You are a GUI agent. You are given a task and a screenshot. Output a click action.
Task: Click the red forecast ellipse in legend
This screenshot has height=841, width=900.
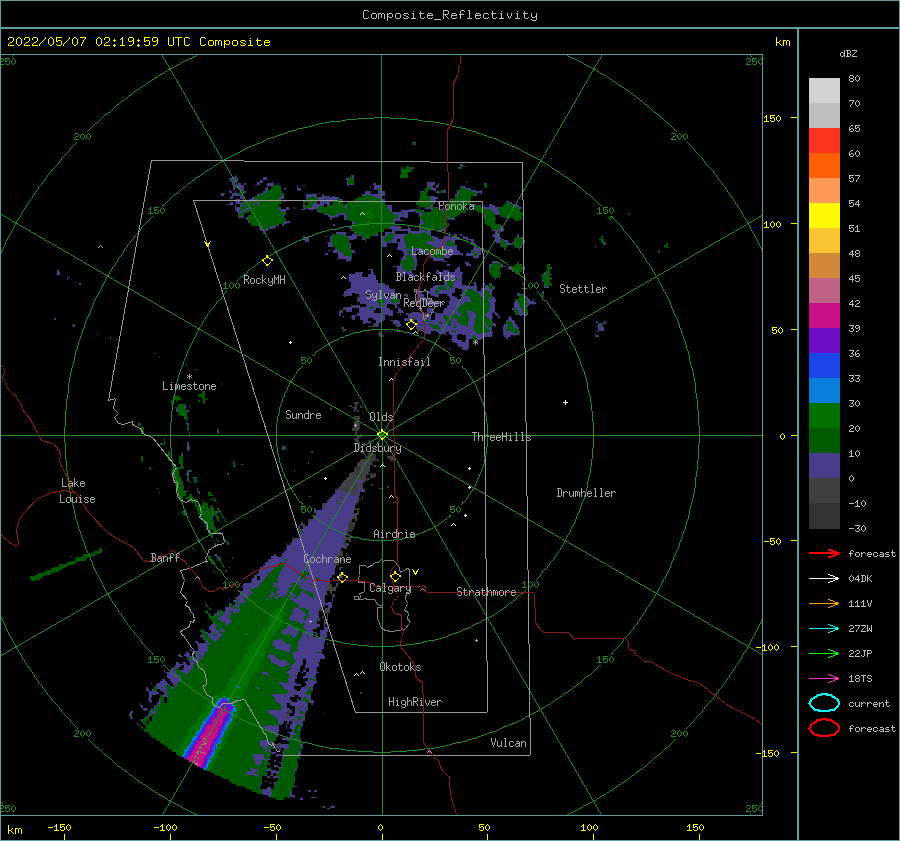(824, 728)
